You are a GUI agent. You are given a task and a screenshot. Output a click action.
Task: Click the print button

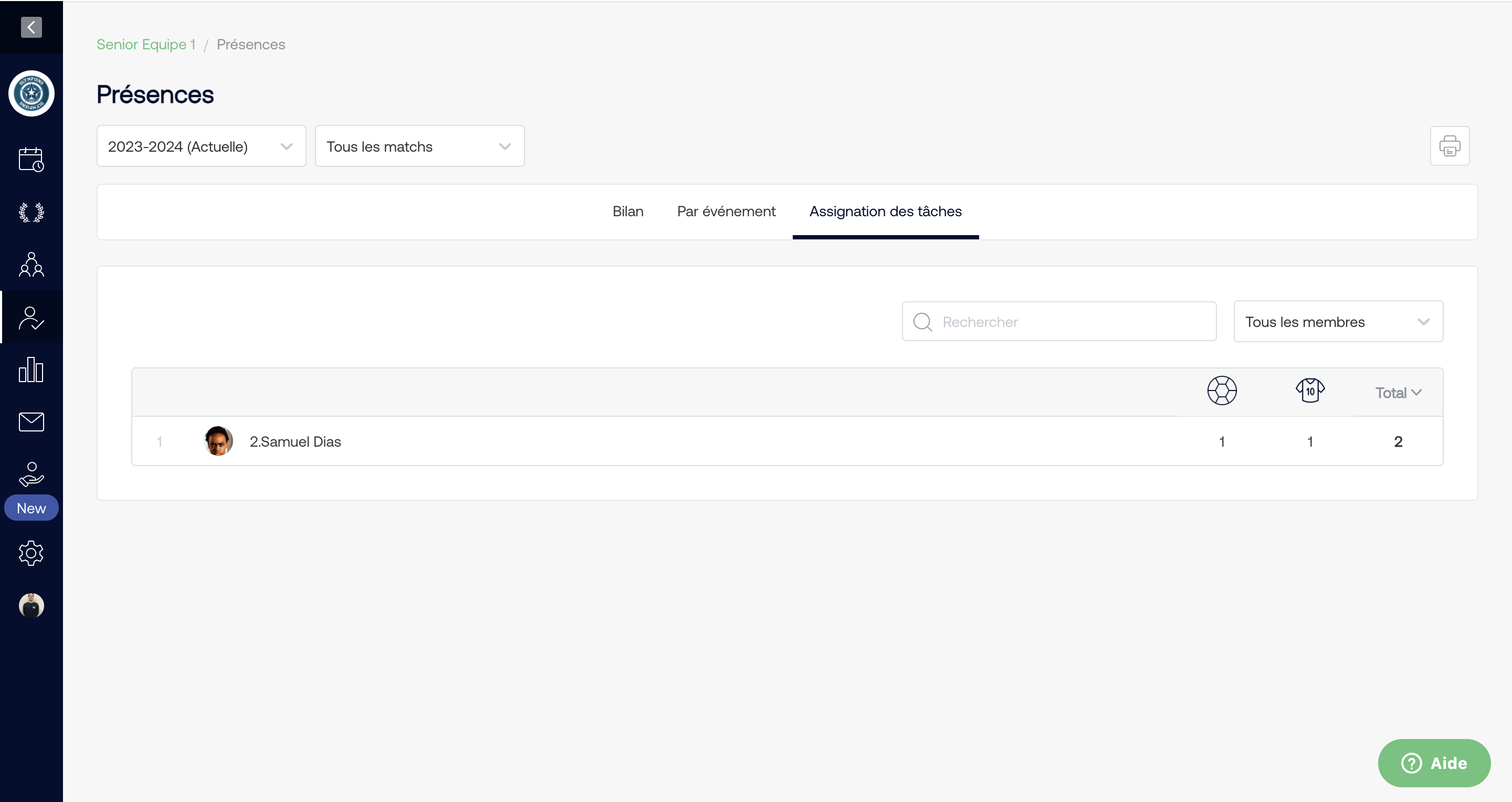click(x=1449, y=146)
